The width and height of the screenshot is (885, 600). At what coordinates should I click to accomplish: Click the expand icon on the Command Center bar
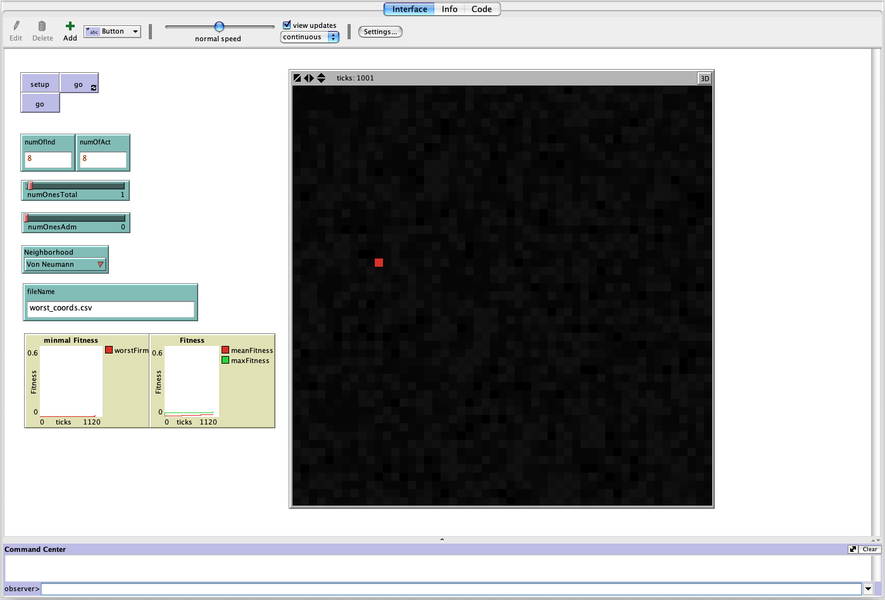click(x=852, y=549)
